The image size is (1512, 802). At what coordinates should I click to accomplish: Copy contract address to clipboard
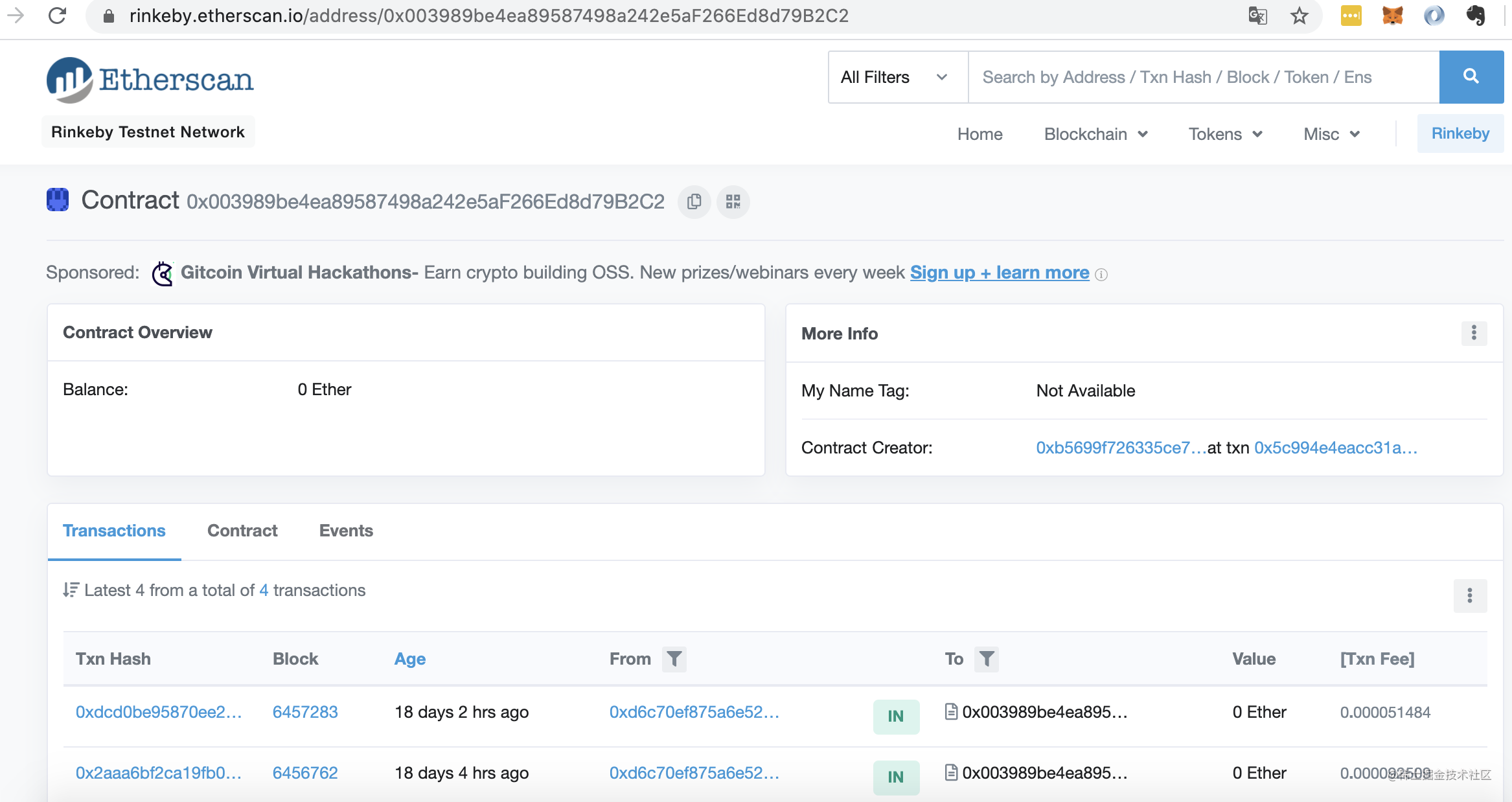coord(694,202)
